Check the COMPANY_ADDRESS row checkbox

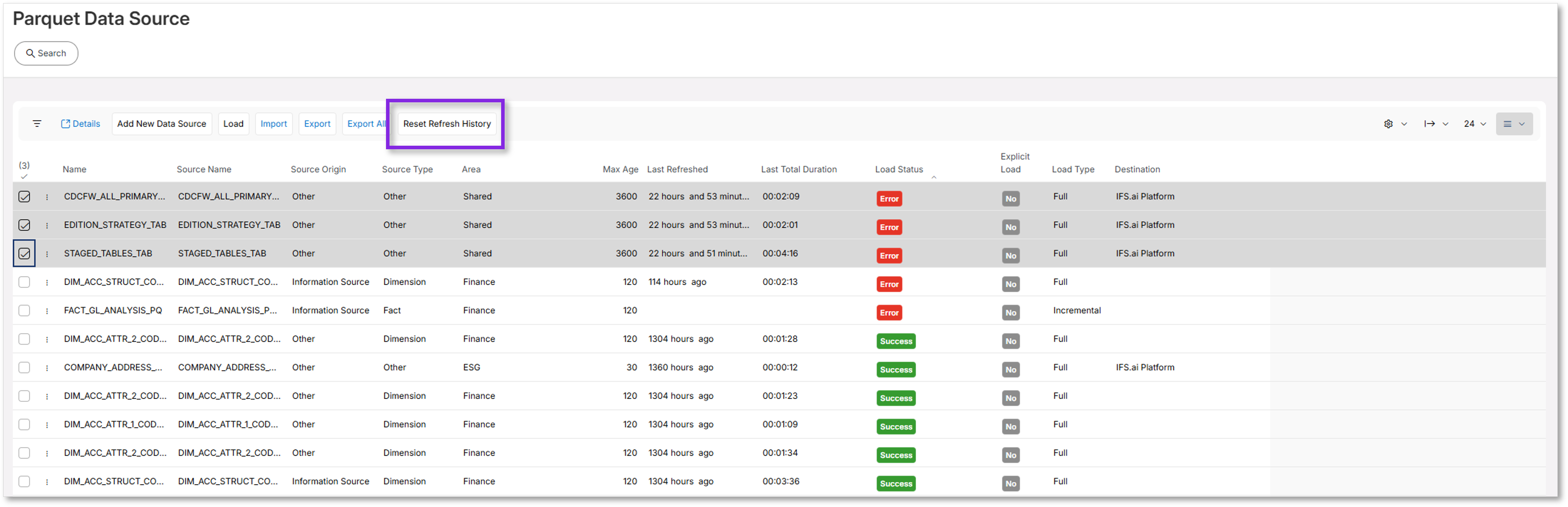[x=24, y=367]
